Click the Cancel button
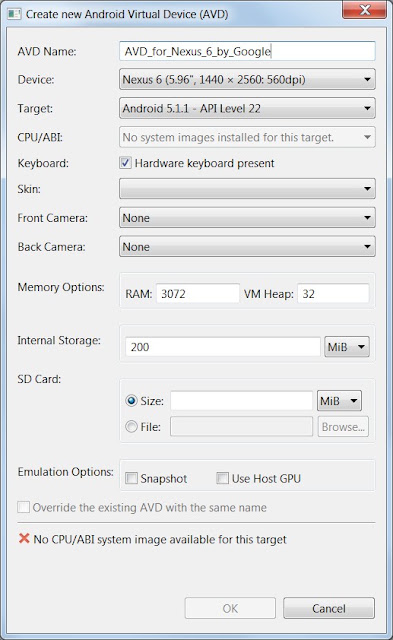 point(329,609)
